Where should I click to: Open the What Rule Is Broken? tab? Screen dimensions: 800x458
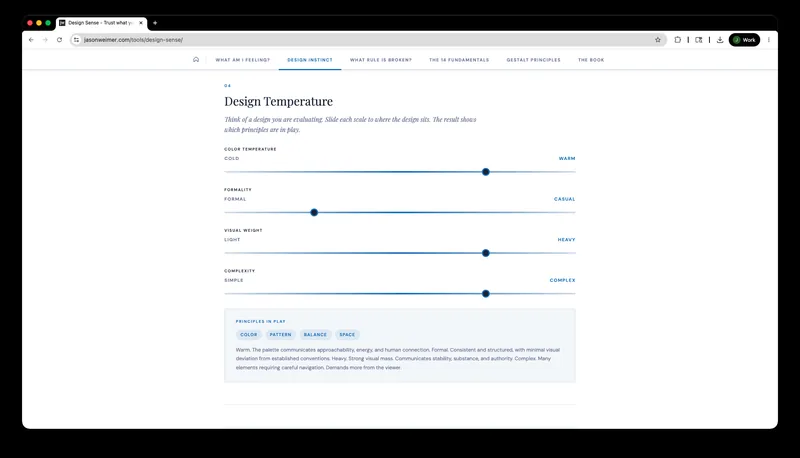click(381, 60)
